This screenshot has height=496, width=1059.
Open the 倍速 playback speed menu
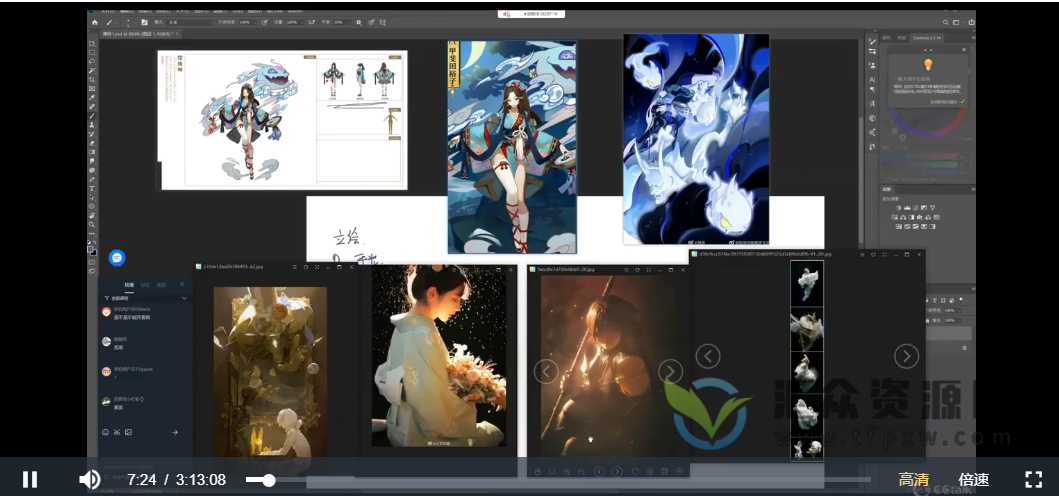point(974,479)
